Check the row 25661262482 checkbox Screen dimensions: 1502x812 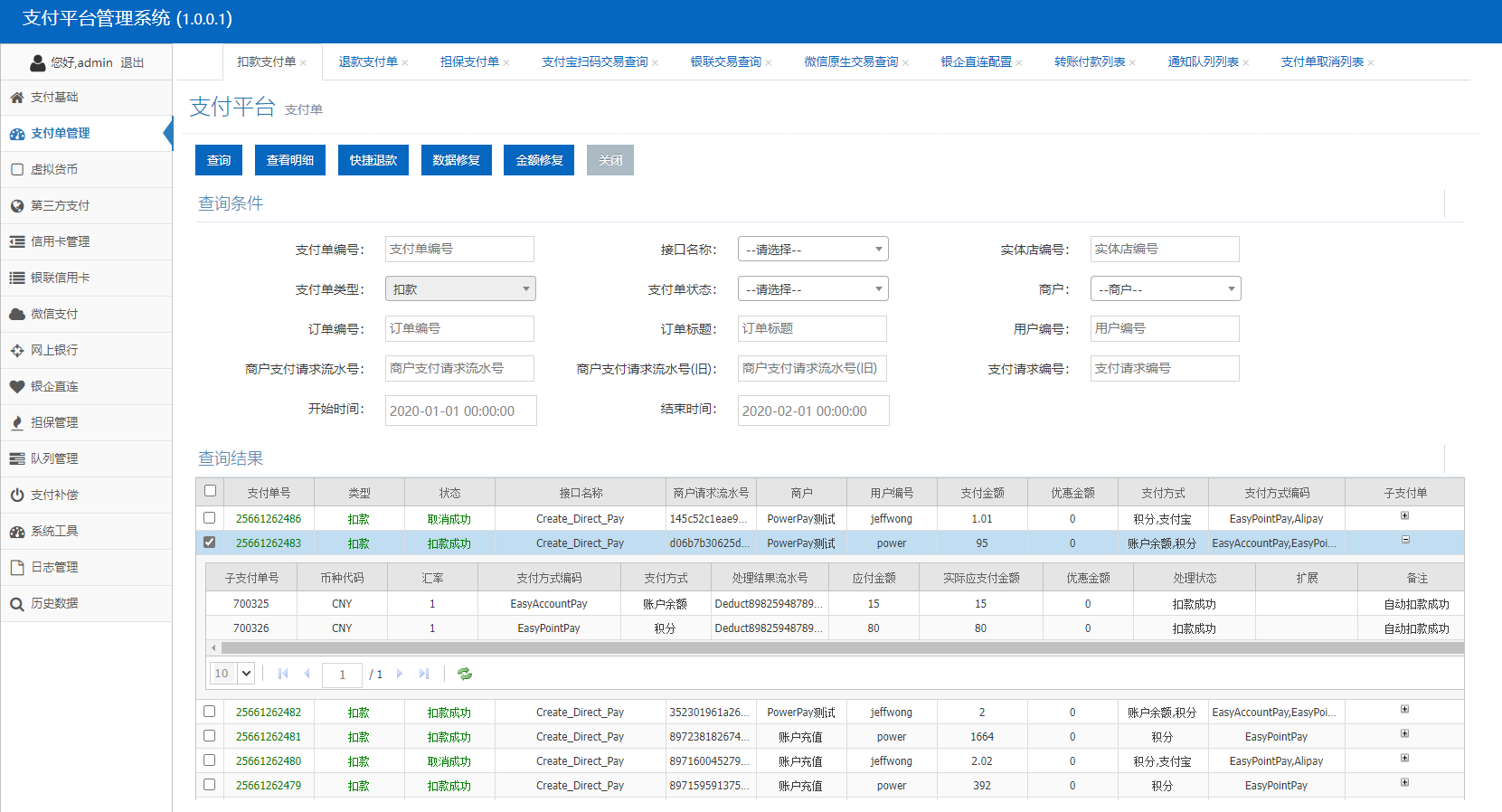pos(210,712)
